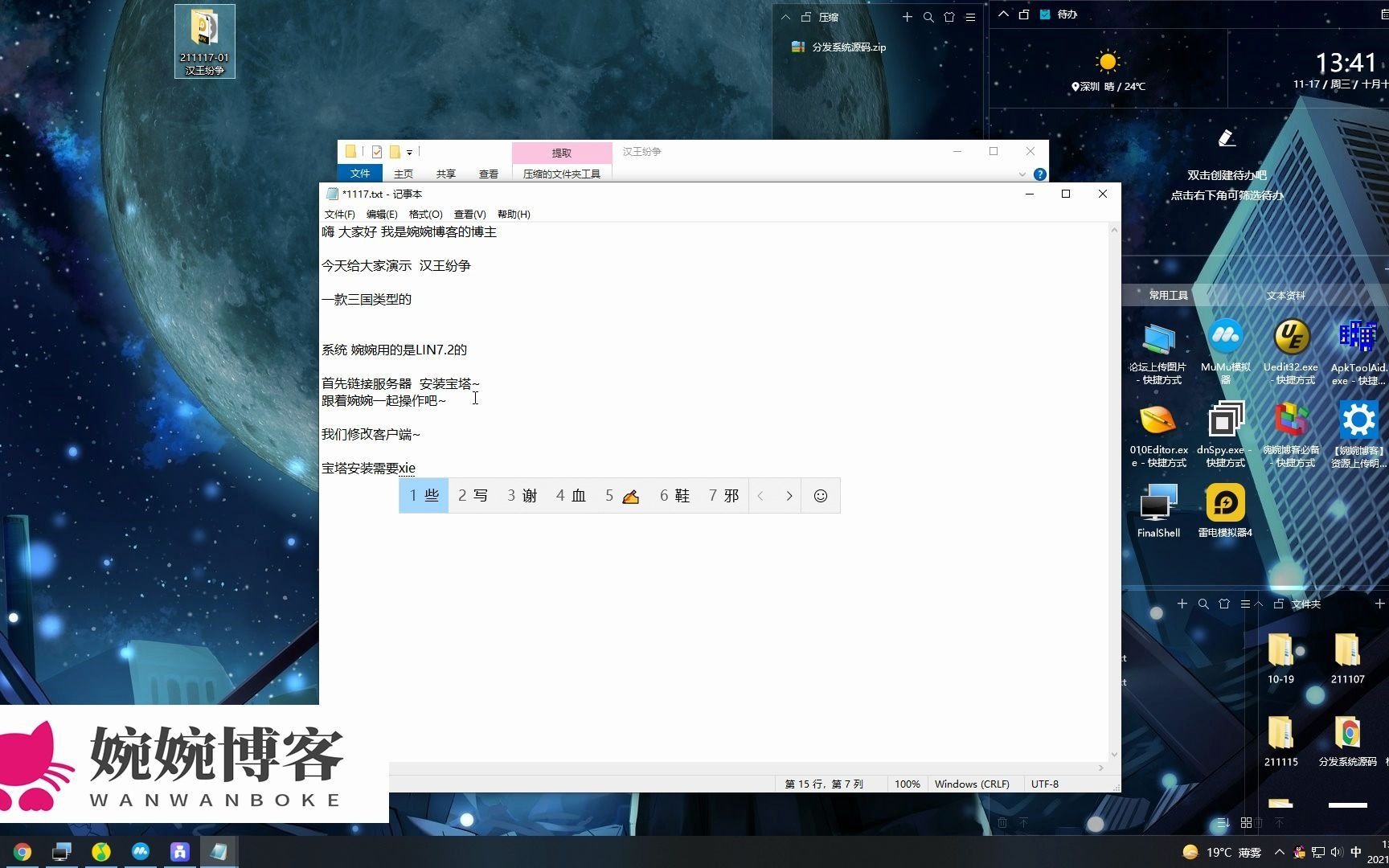Open Notepad's 帮助(H) menu
This screenshot has width=1389, height=868.
click(x=514, y=215)
